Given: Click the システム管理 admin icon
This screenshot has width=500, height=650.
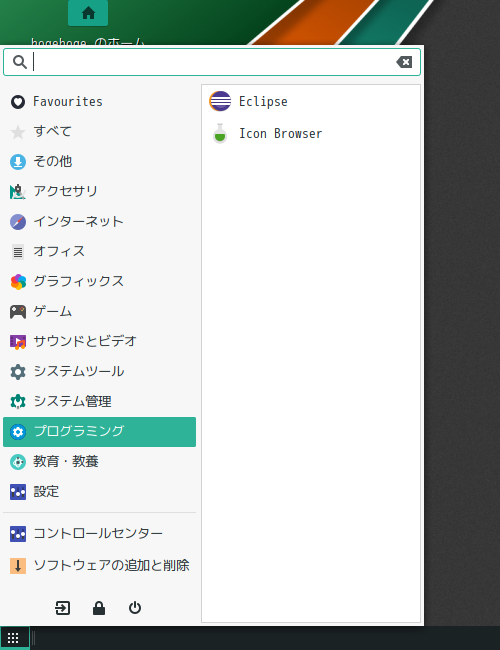Looking at the screenshot, I should pos(18,402).
